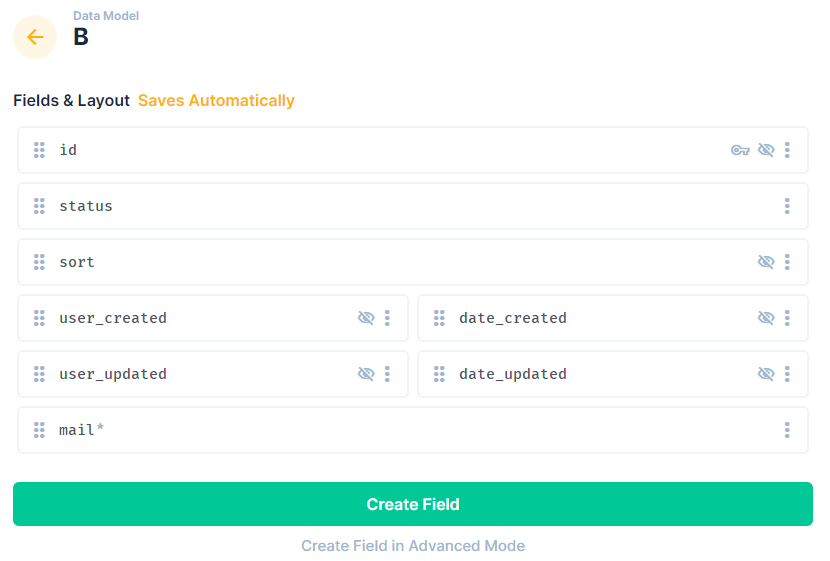The width and height of the screenshot is (830, 561).
Task: Select the user_updated field name
Action: [x=113, y=375]
